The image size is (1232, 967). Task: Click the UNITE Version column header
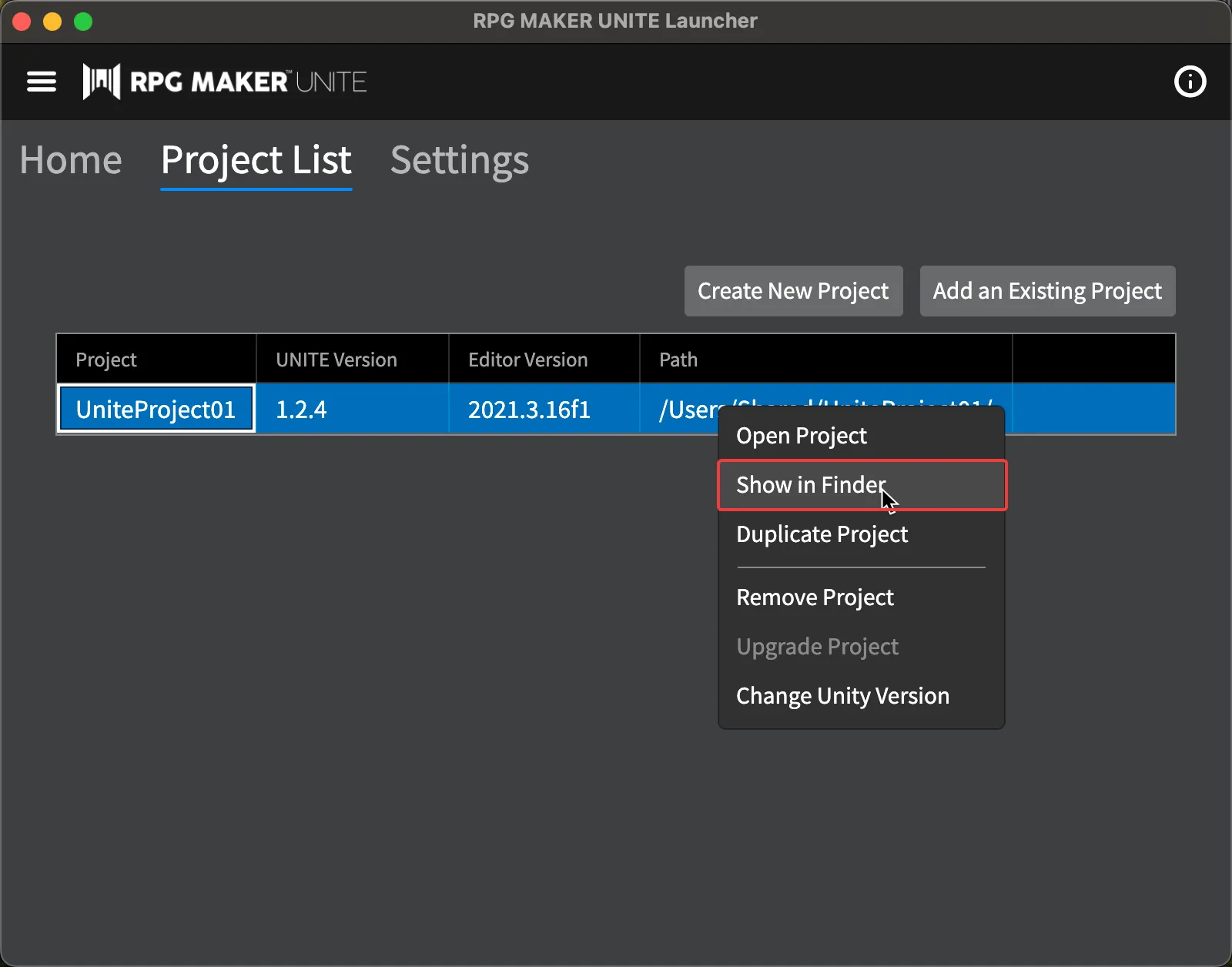pos(336,360)
